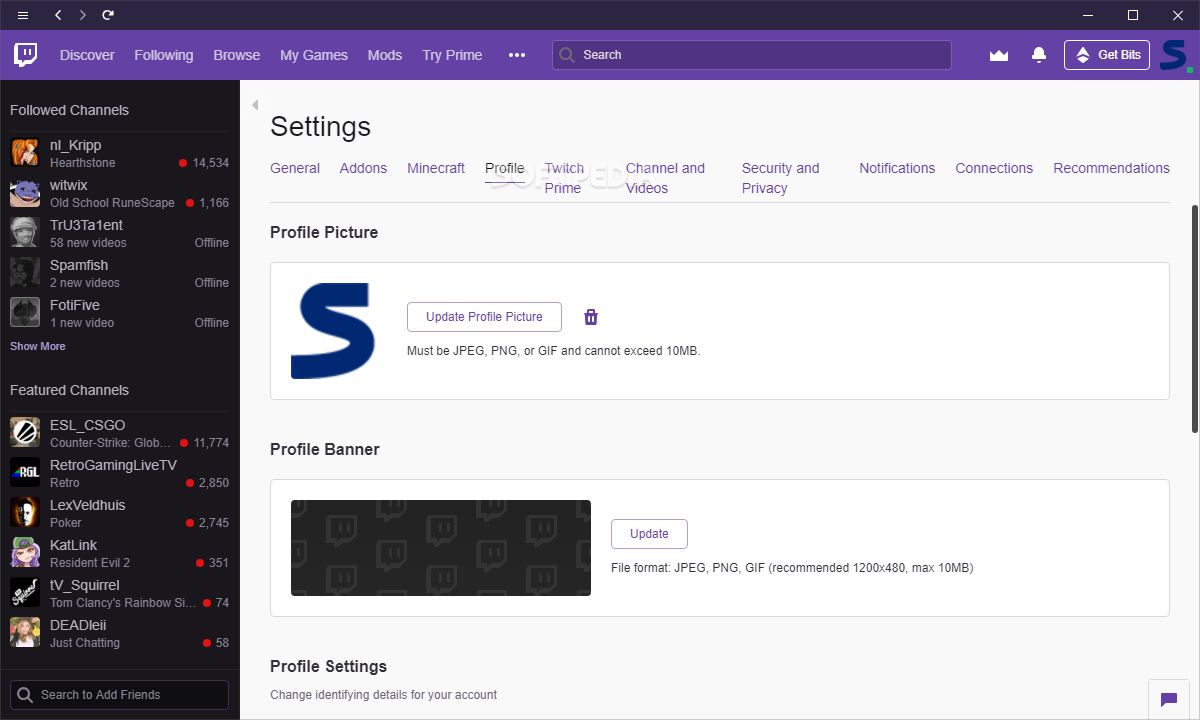Switch to the Minecraft settings tab
This screenshot has height=720, width=1200.
tap(436, 168)
